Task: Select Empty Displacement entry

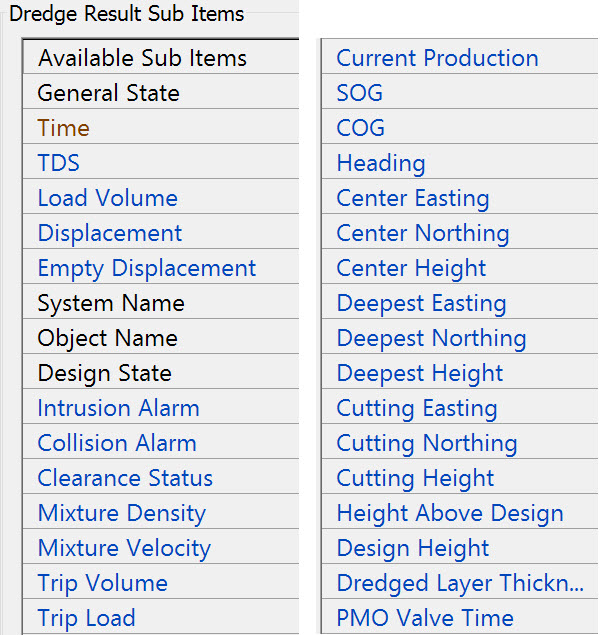Action: click(x=147, y=268)
